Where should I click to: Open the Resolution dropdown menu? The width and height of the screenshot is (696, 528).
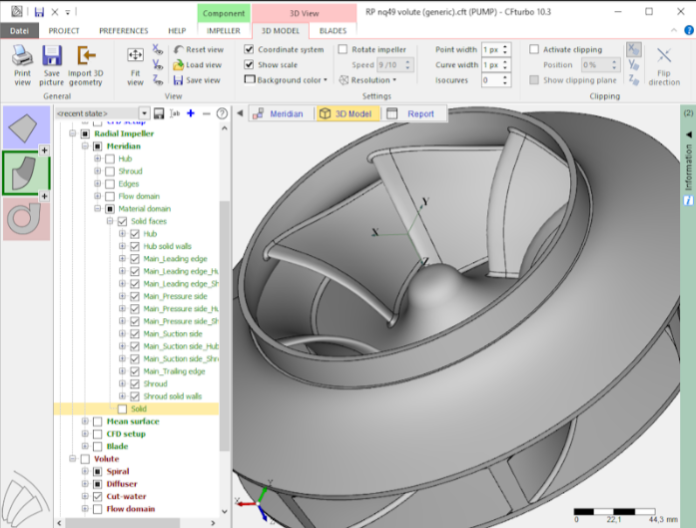coord(373,80)
